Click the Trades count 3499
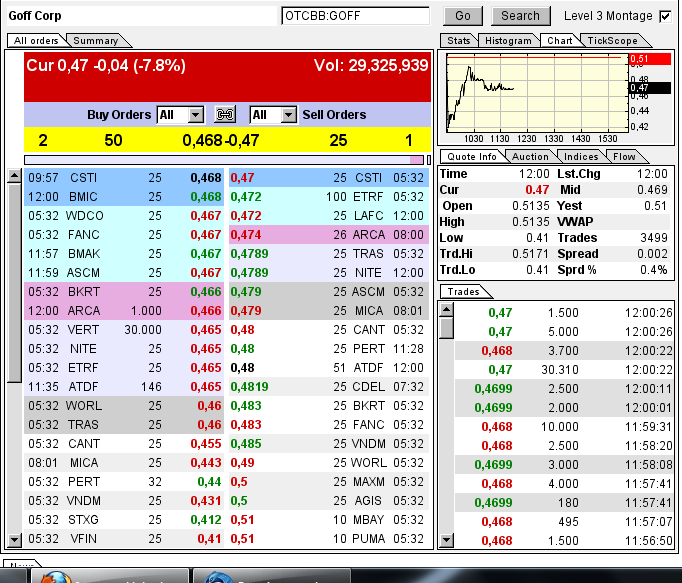Screen dimensions: 682x583 point(654,238)
